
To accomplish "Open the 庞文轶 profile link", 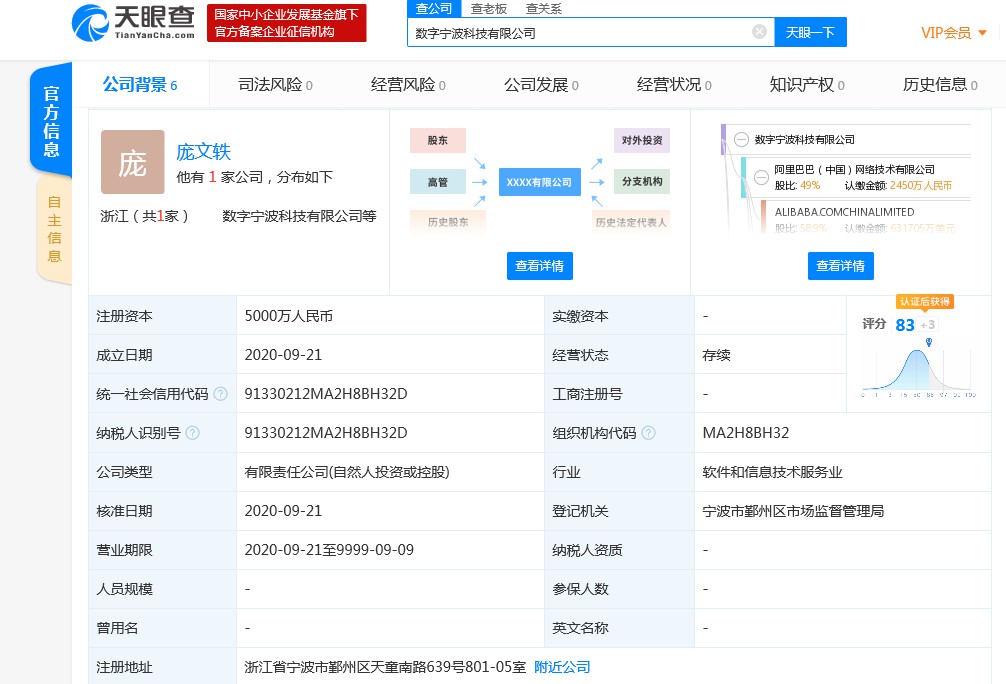I will [x=203, y=152].
